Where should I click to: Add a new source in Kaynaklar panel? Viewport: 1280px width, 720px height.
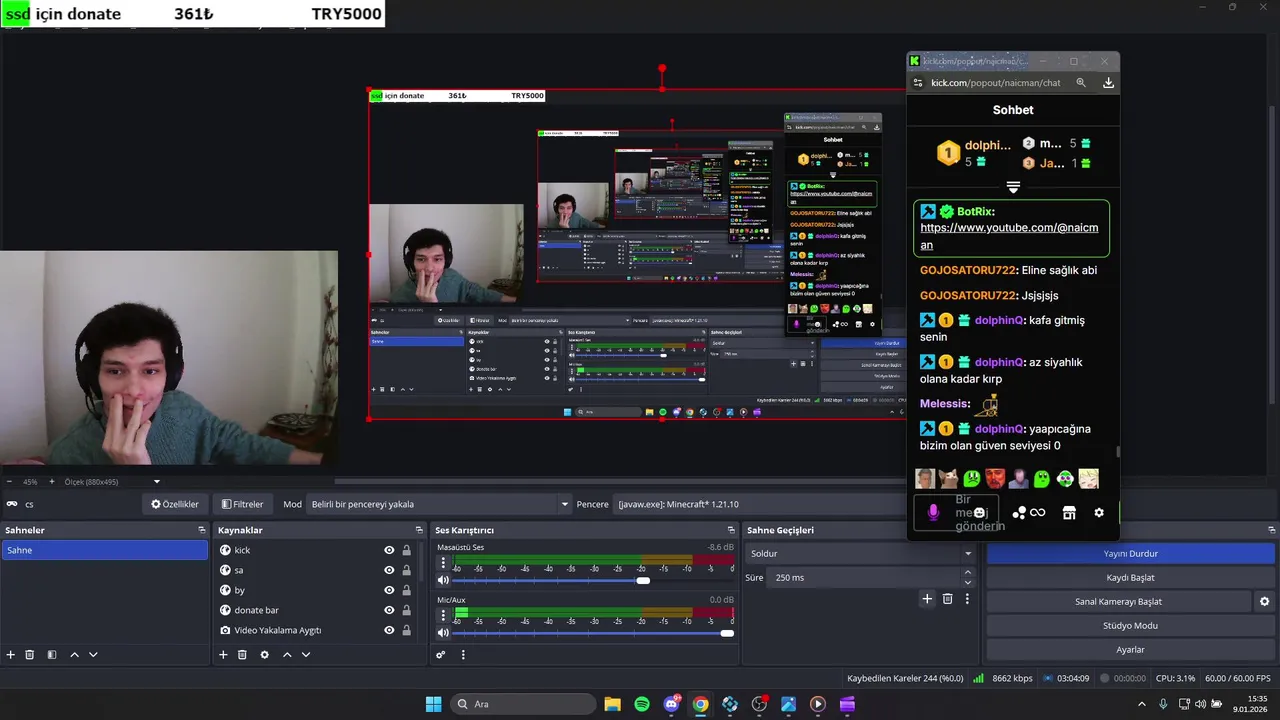tap(223, 655)
